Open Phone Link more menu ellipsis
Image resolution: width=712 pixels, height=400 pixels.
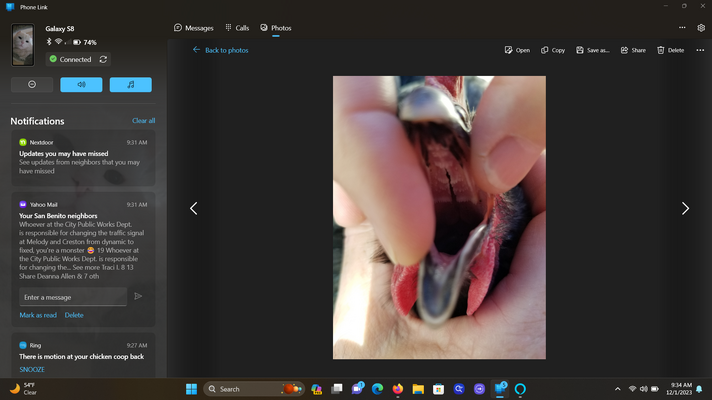point(682,28)
